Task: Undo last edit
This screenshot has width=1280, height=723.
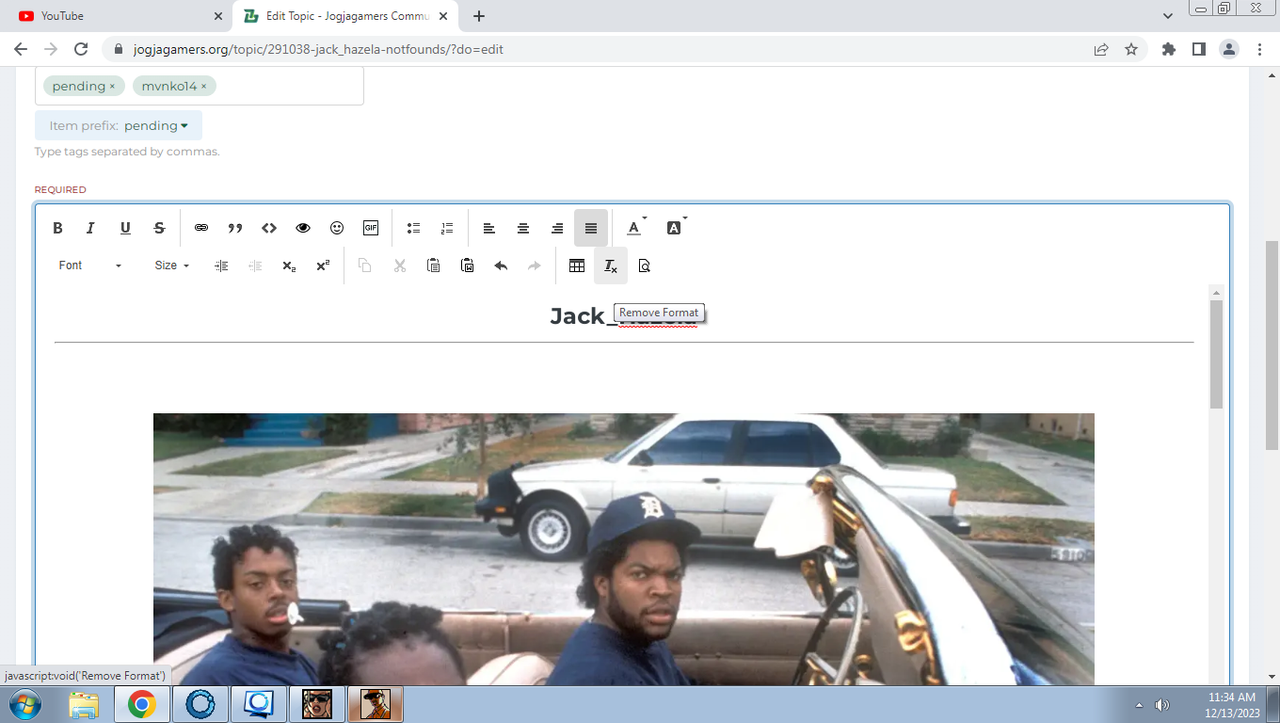Action: pos(501,266)
